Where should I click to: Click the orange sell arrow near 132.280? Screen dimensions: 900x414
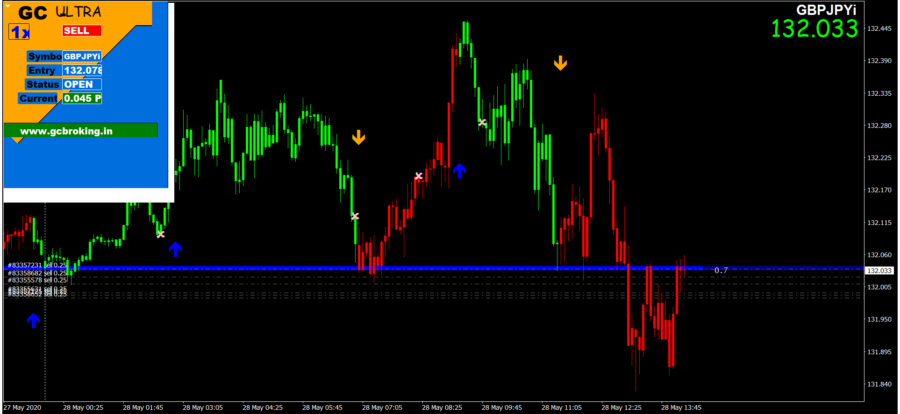(358, 138)
